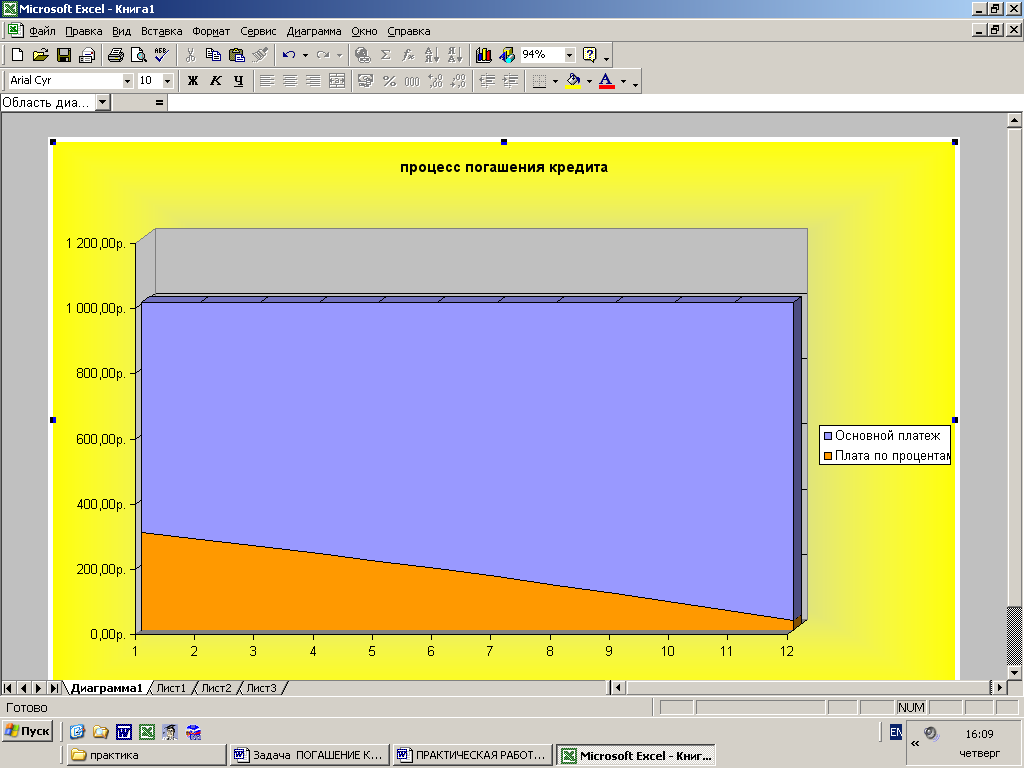Open the Borders dropdown arrow
The height and width of the screenshot is (768, 1024).
tap(555, 81)
